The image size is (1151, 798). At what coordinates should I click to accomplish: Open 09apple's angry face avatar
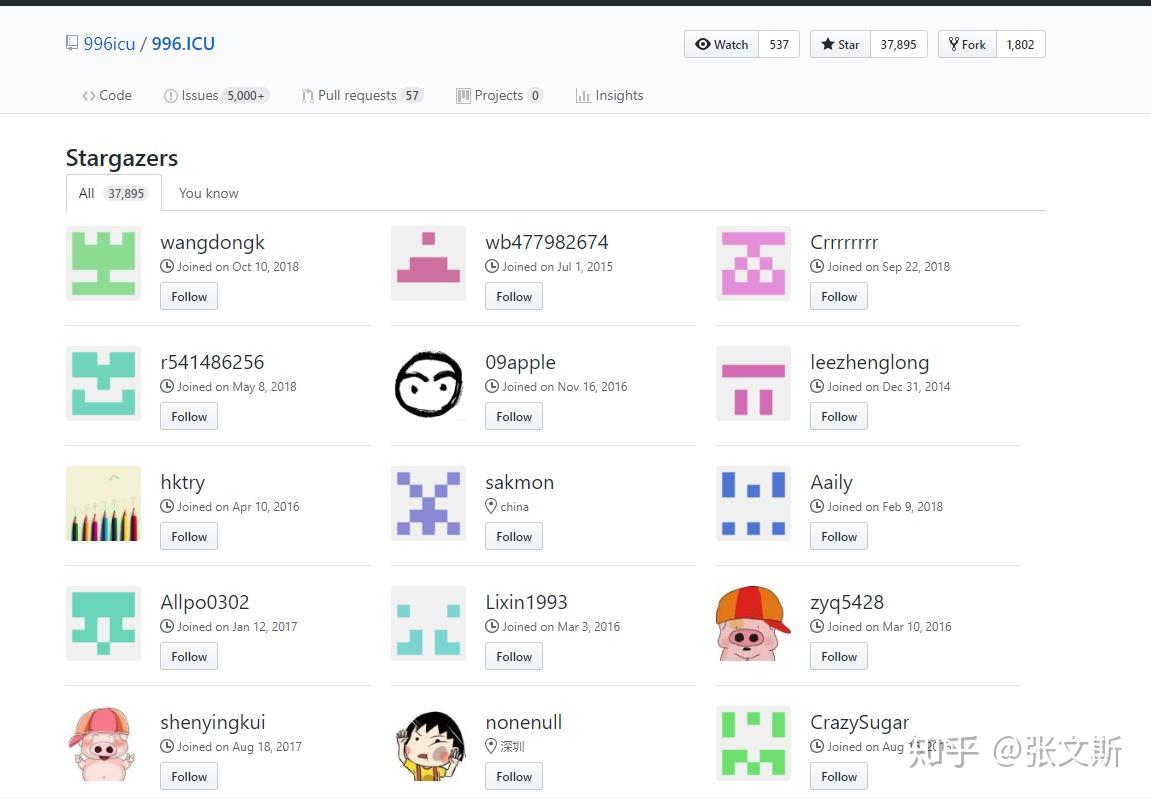[x=429, y=383]
